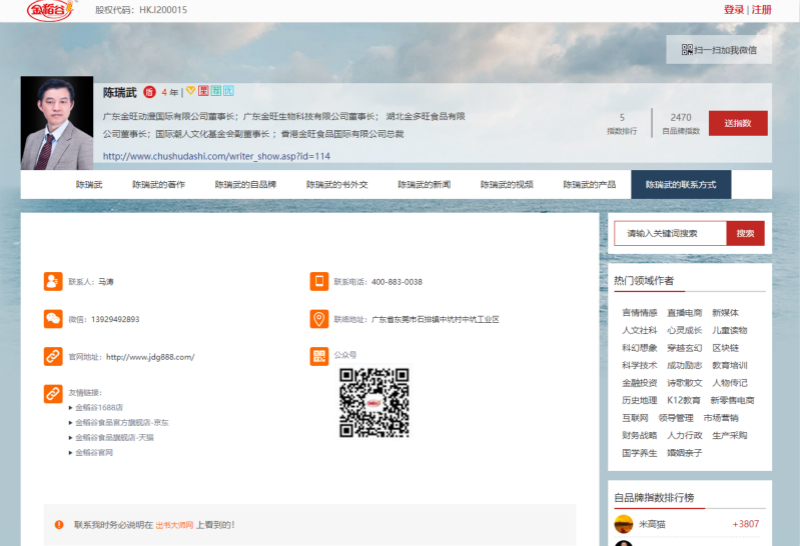
Task: Click the orange contact person icon
Action: point(53,281)
